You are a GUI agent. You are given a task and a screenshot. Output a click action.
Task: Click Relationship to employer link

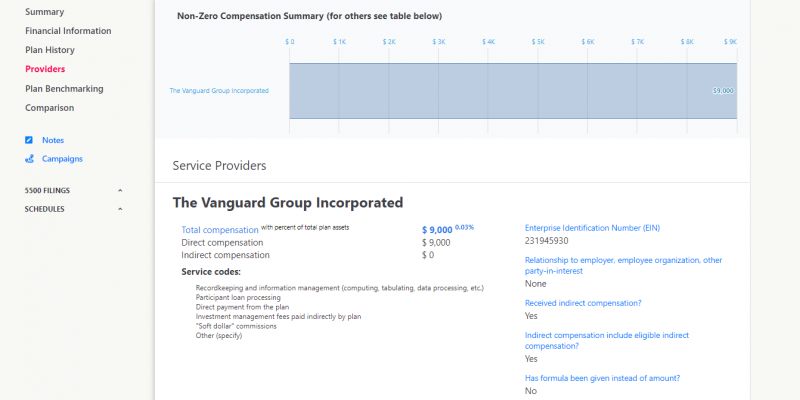(623, 265)
